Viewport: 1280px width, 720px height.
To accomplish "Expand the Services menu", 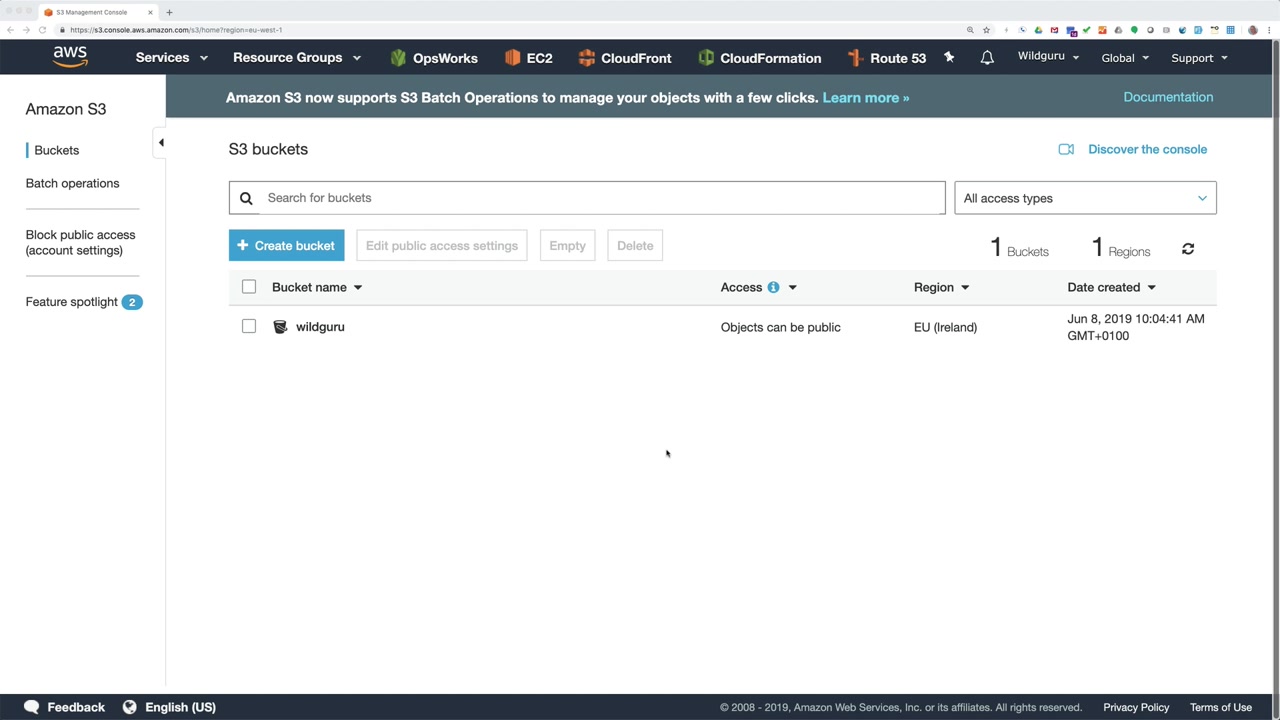I will point(172,58).
